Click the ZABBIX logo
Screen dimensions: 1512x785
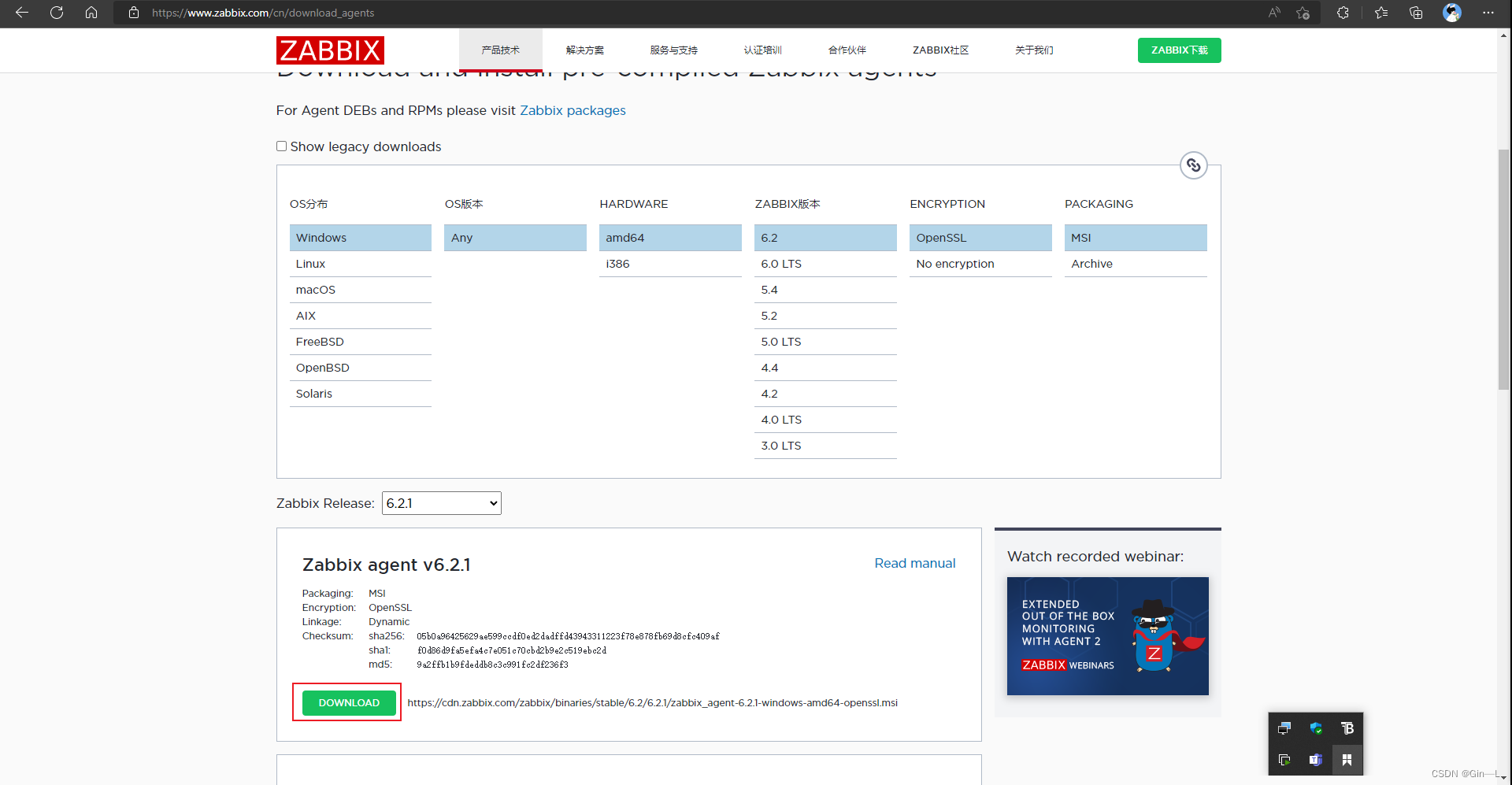(x=330, y=50)
